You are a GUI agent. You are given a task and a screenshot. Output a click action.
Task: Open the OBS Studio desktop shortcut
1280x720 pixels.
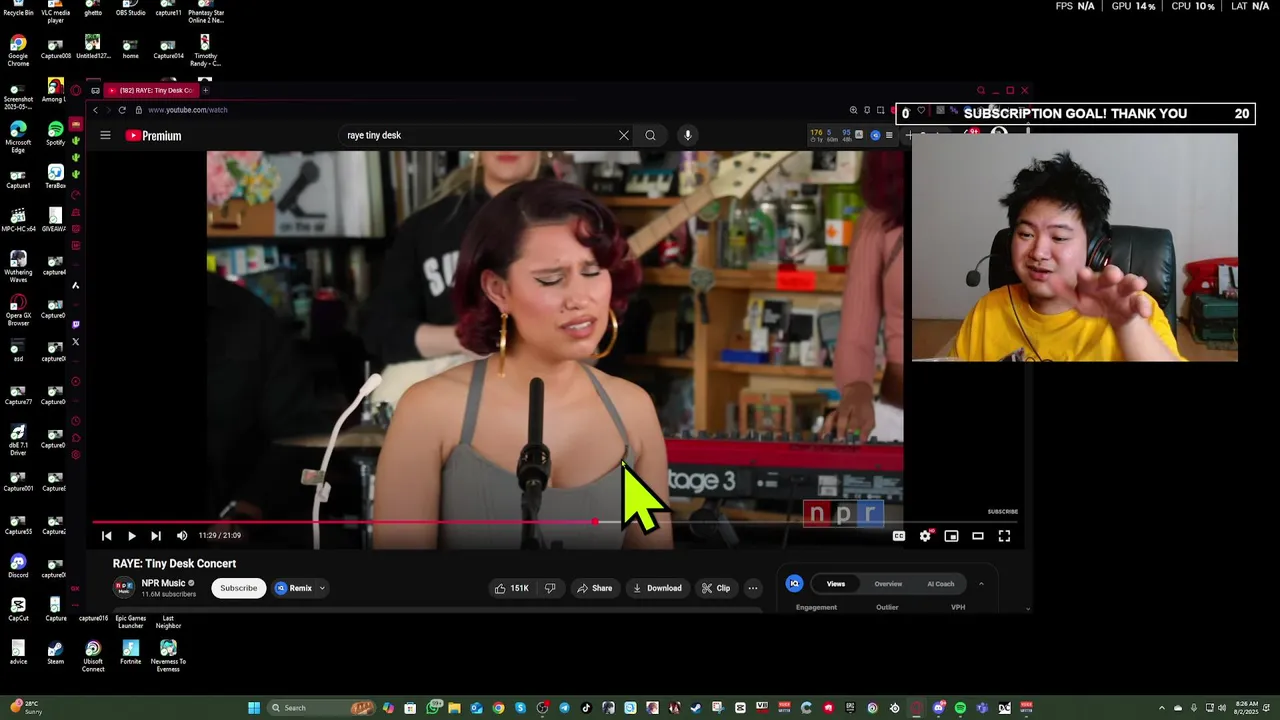pos(130,9)
